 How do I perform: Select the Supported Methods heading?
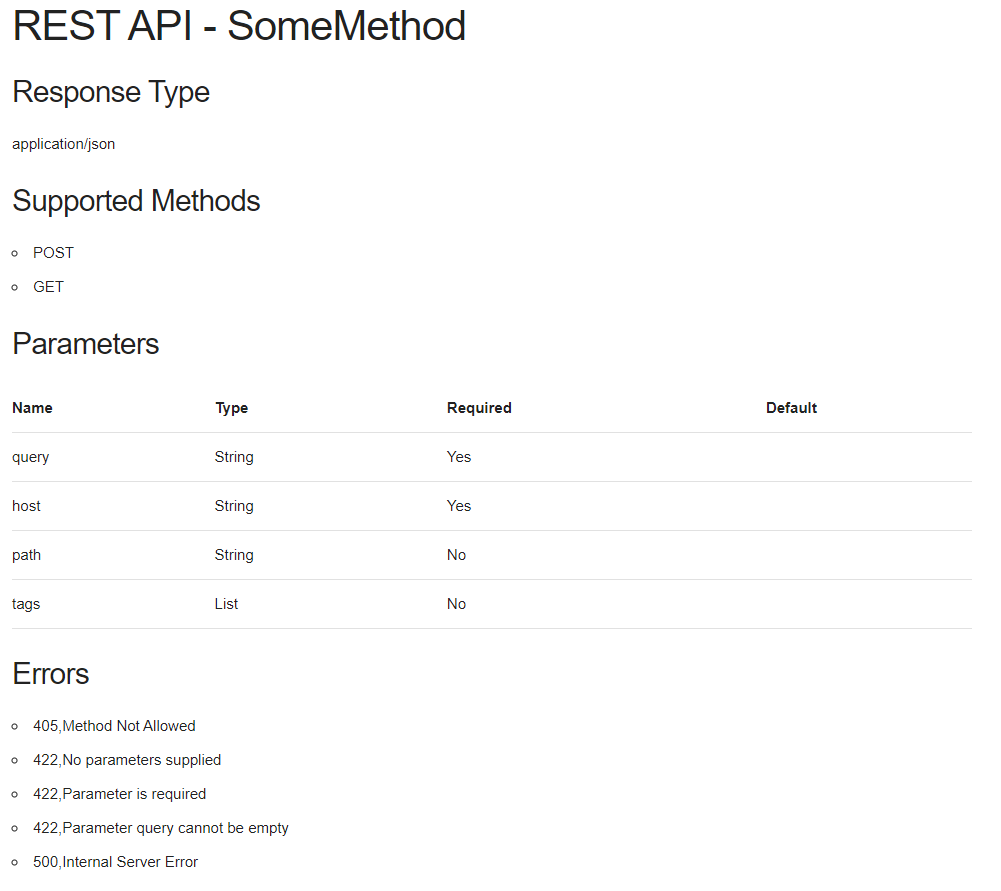(136, 201)
